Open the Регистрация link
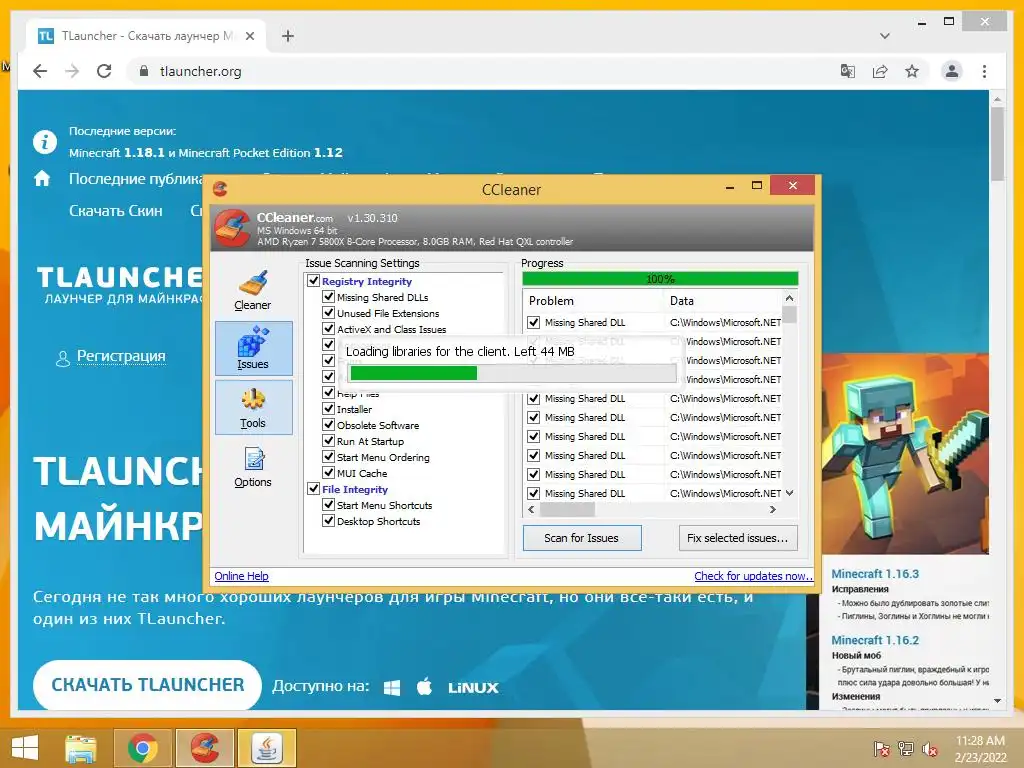The height and width of the screenshot is (768, 1024). tap(121, 356)
